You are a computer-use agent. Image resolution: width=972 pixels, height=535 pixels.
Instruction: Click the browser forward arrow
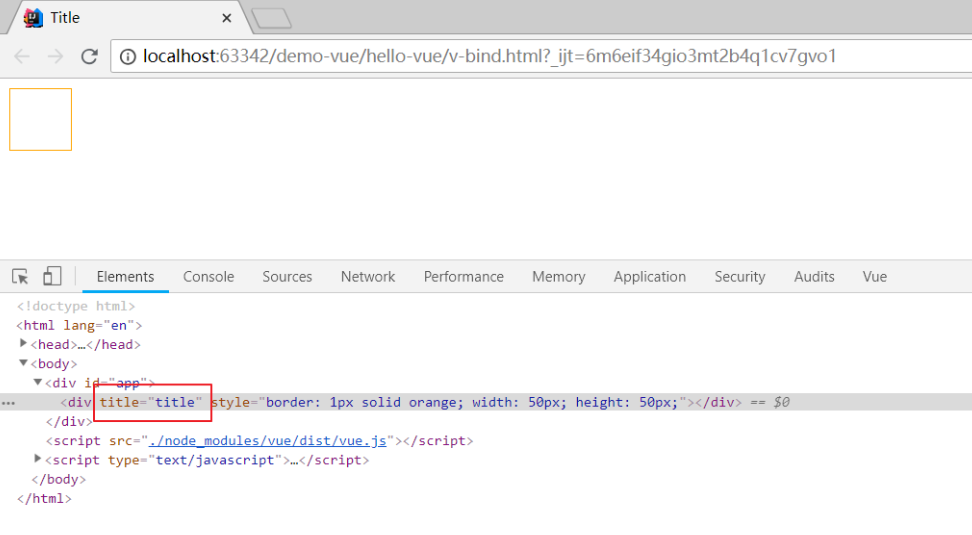[55, 56]
